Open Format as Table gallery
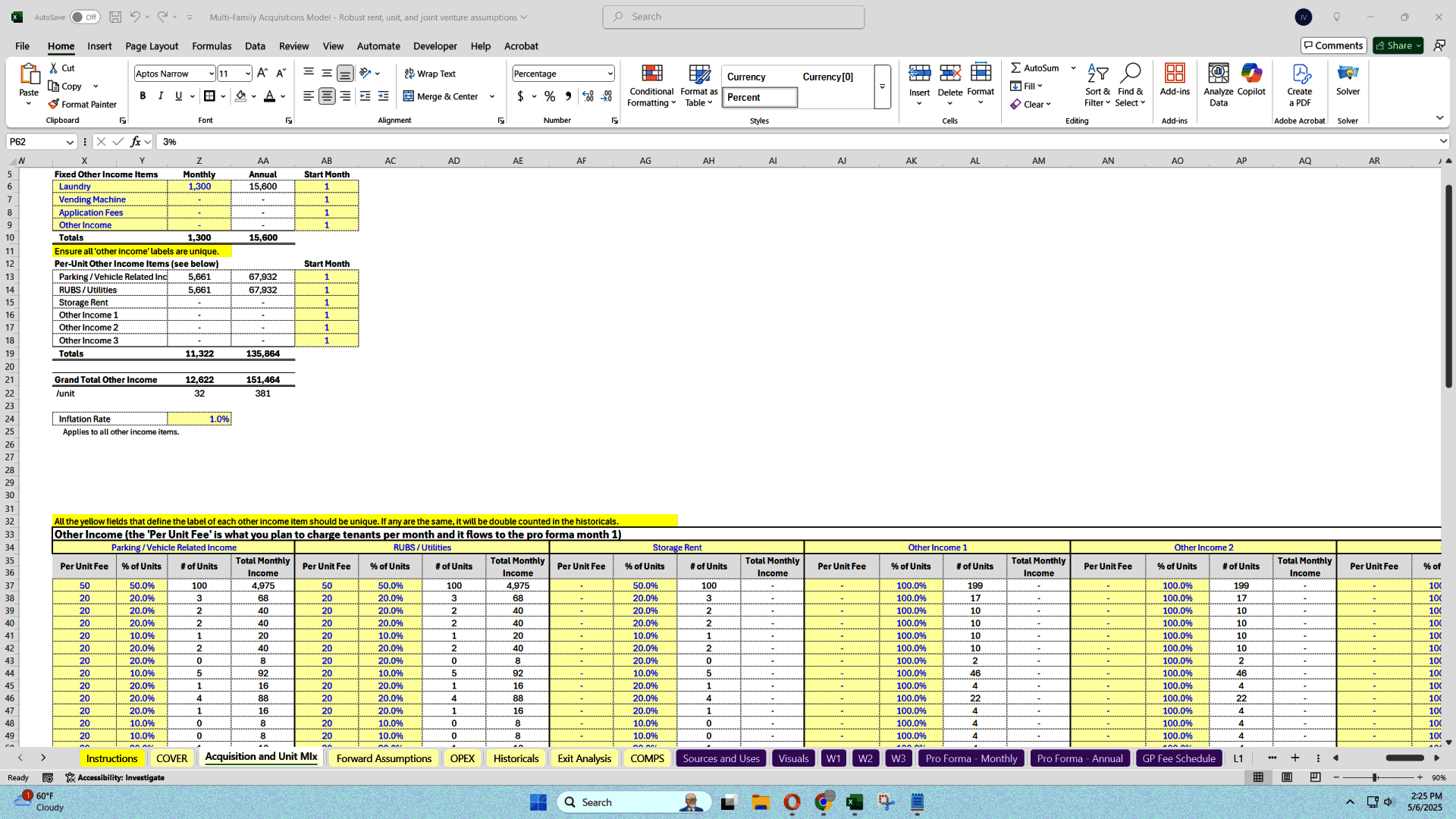 point(698,85)
